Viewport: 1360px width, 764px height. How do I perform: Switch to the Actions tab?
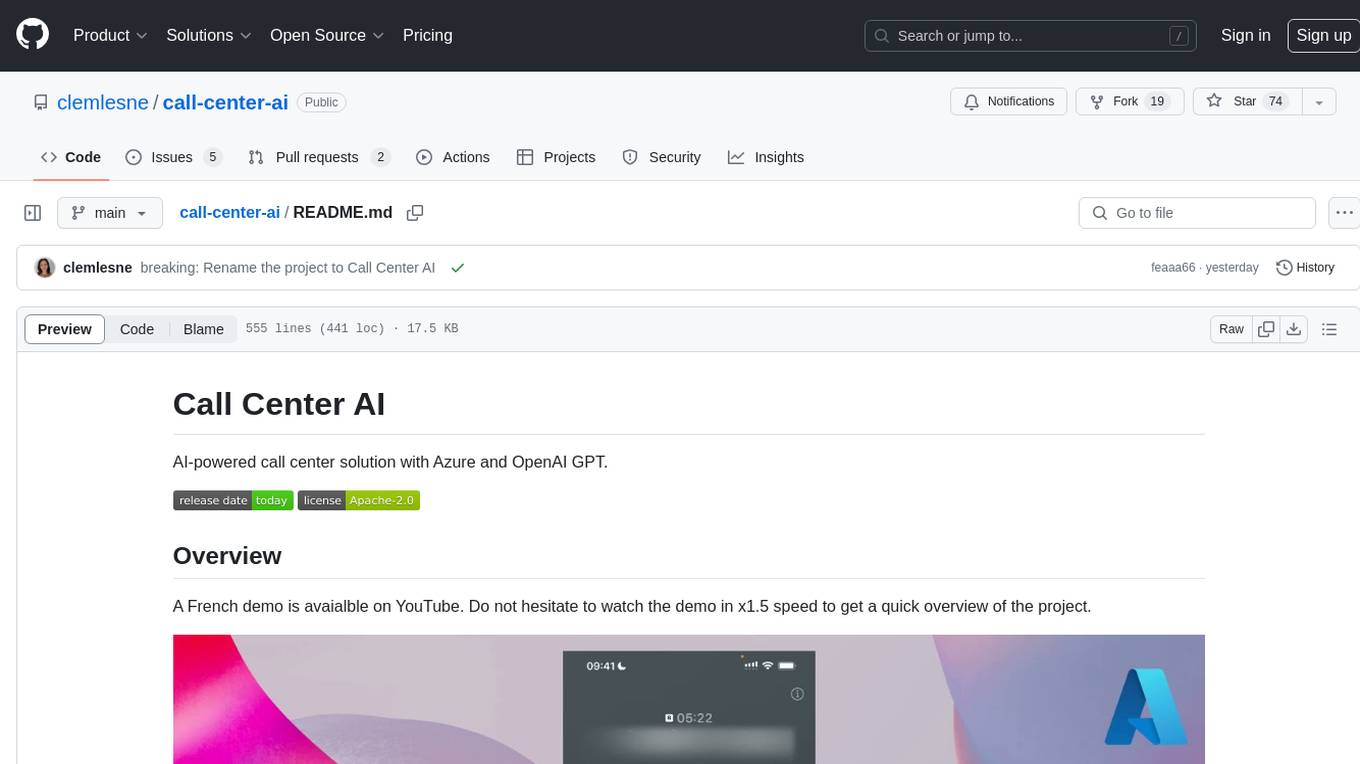[x=453, y=157]
